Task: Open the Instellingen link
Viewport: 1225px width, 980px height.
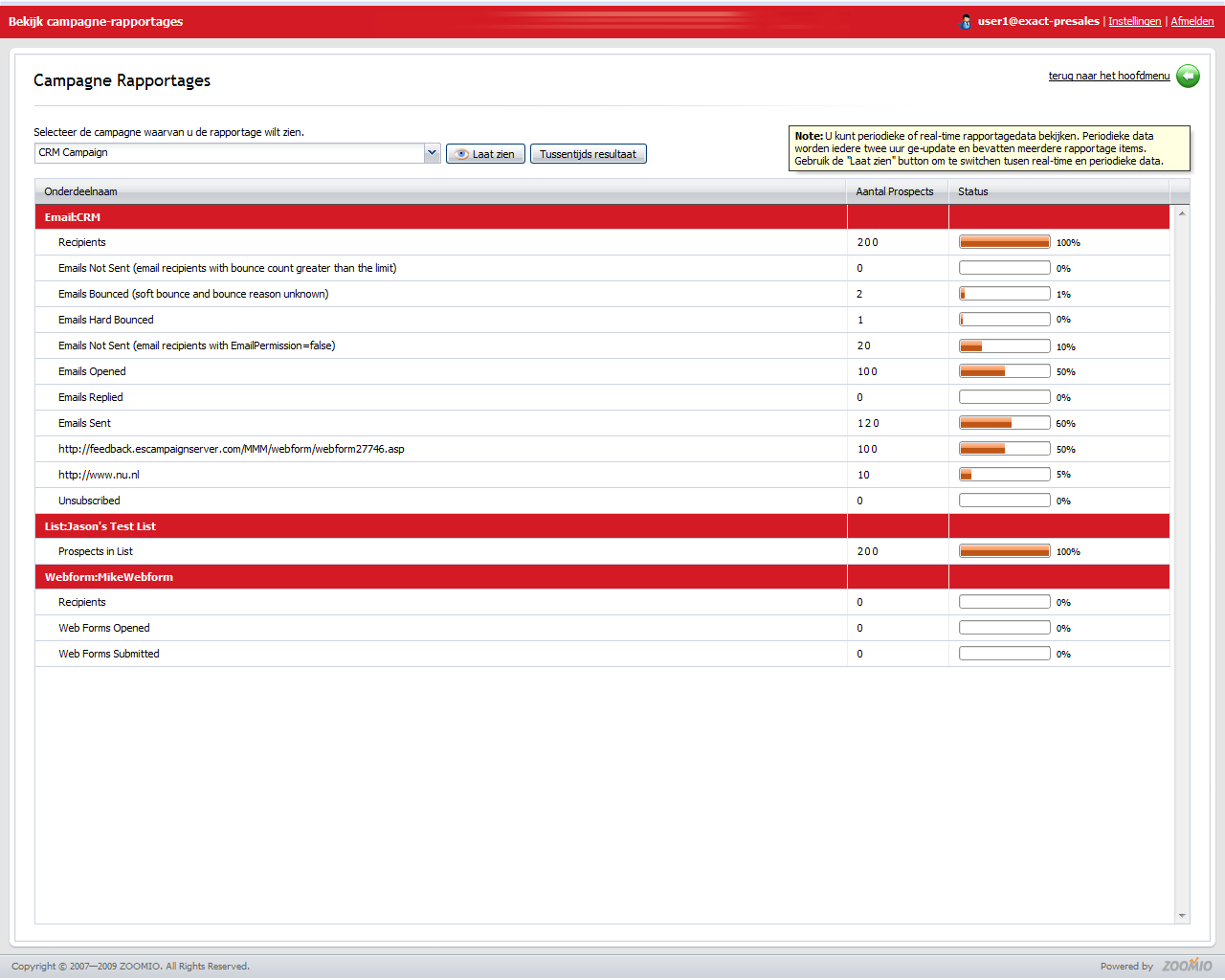Action: [1135, 21]
